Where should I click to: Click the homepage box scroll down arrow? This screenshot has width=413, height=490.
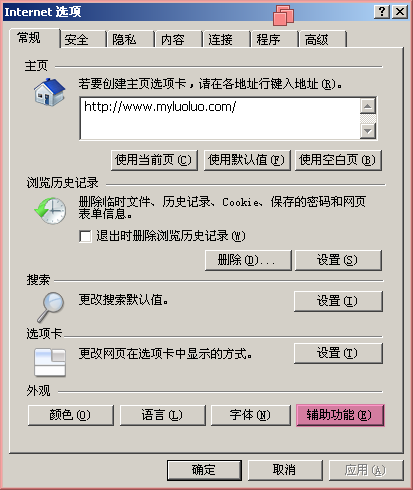[368, 131]
